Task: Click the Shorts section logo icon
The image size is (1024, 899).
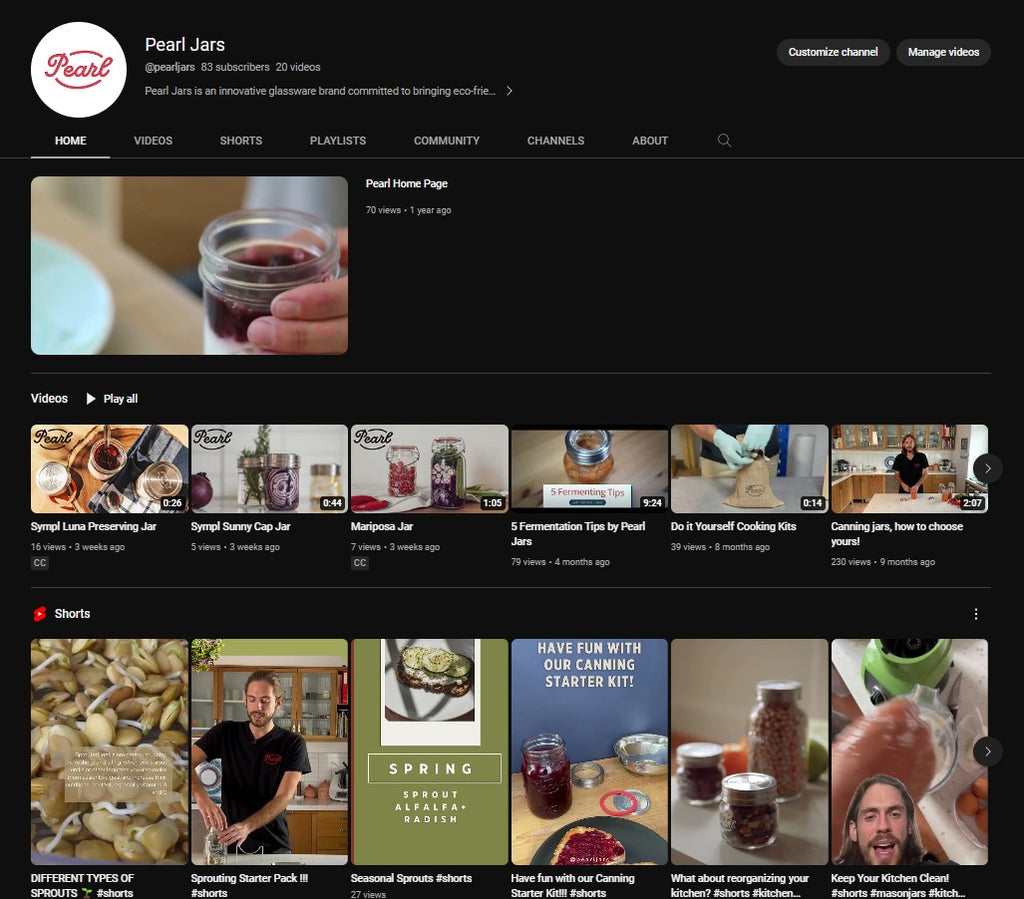Action: pos(40,614)
